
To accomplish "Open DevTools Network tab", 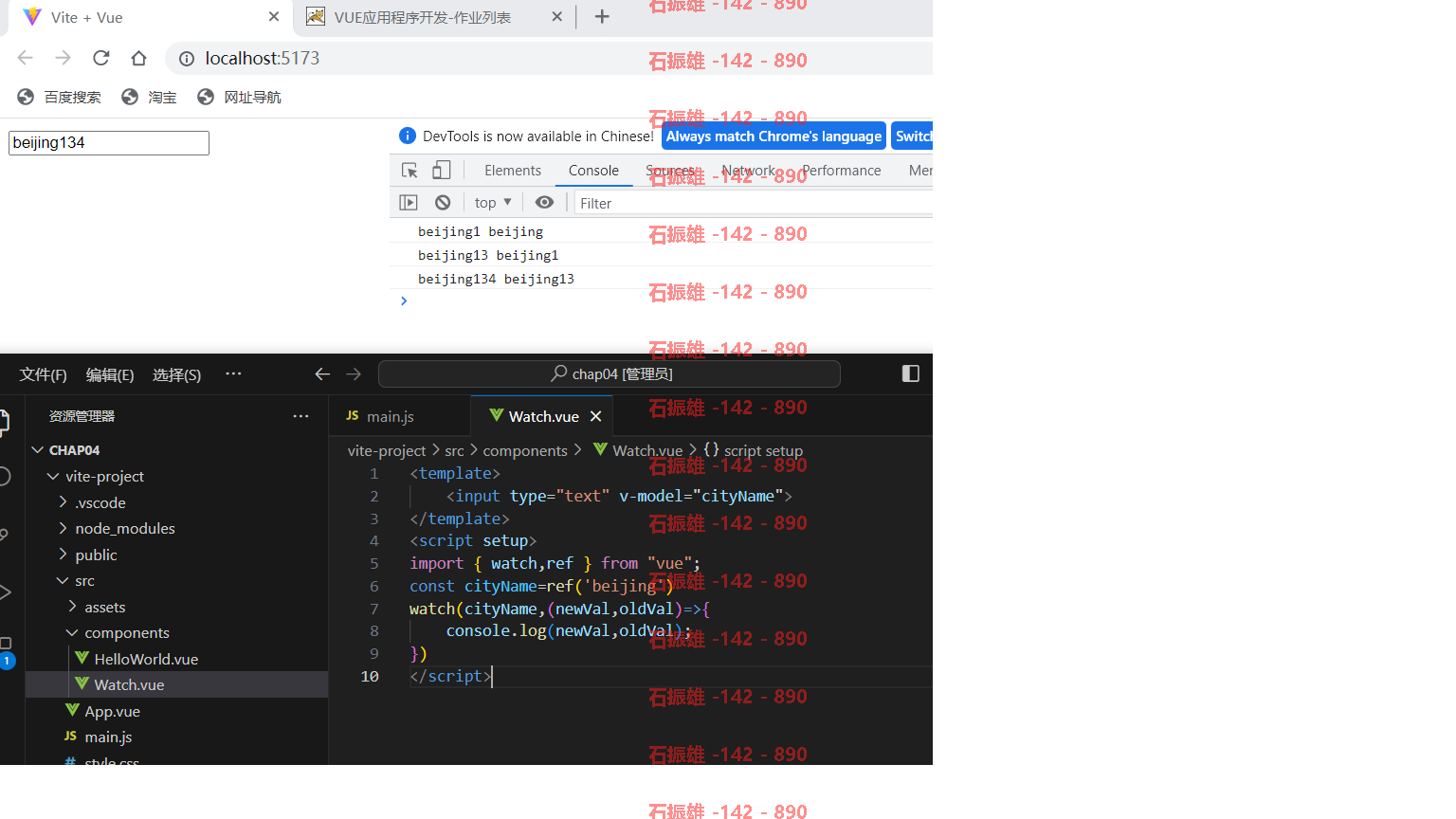I will 748,171.
